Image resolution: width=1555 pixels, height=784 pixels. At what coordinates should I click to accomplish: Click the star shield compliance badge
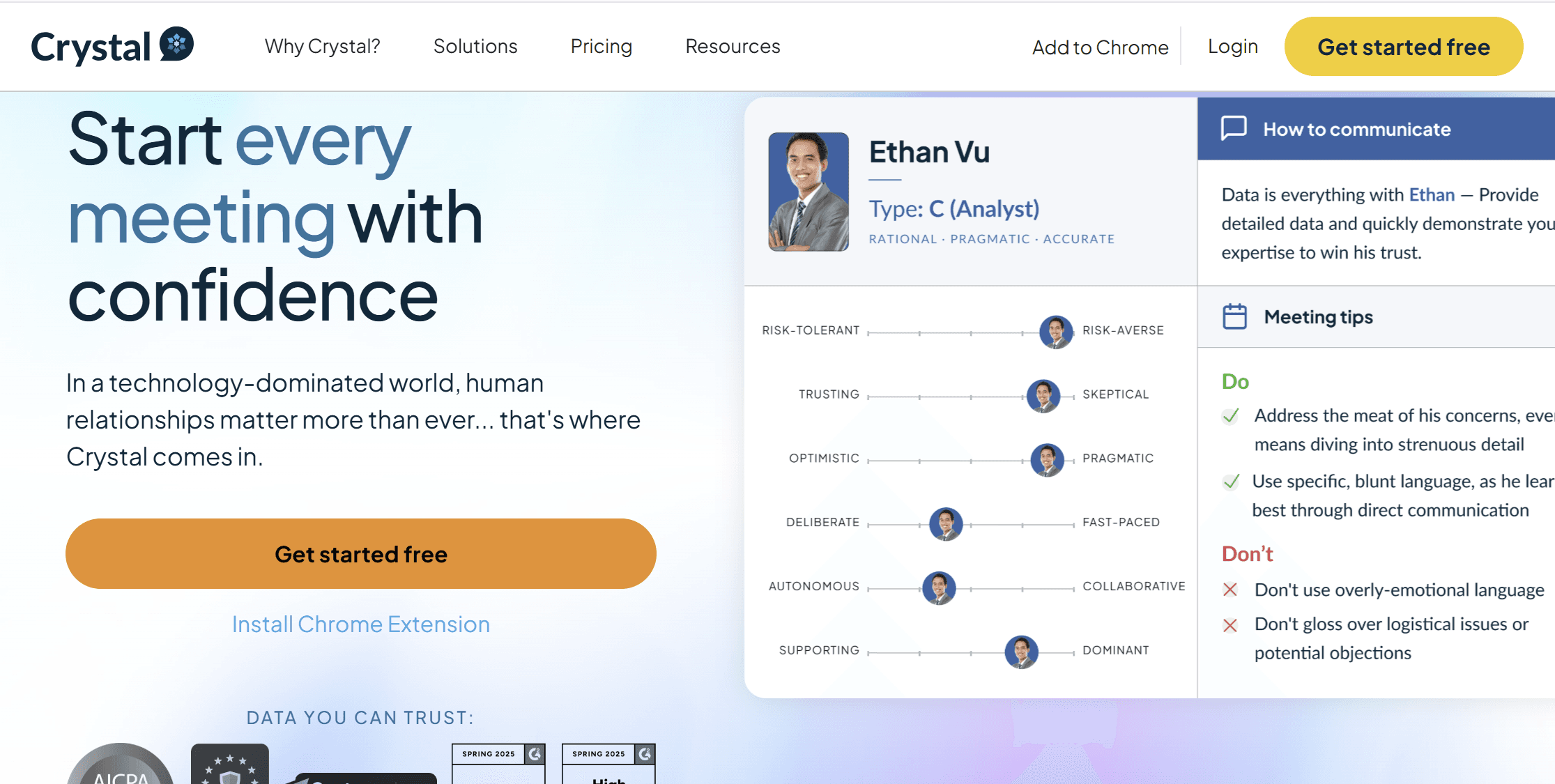230,764
